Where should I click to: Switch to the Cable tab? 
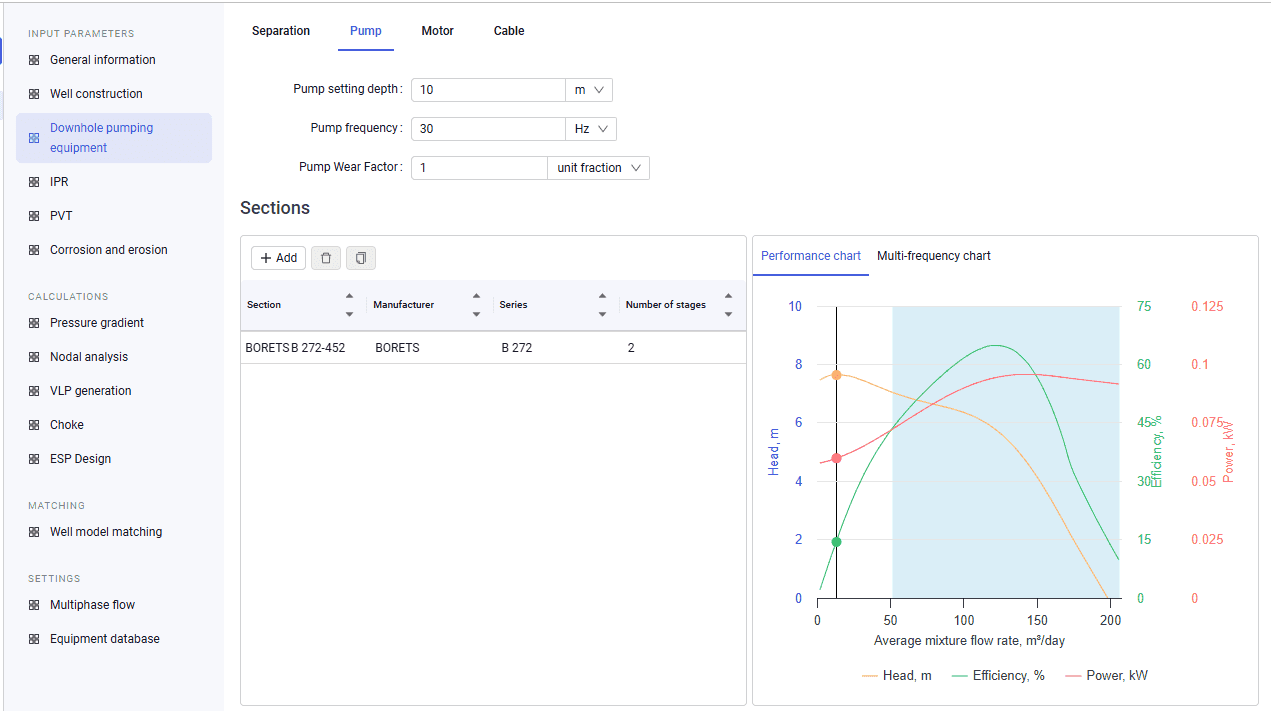point(509,31)
